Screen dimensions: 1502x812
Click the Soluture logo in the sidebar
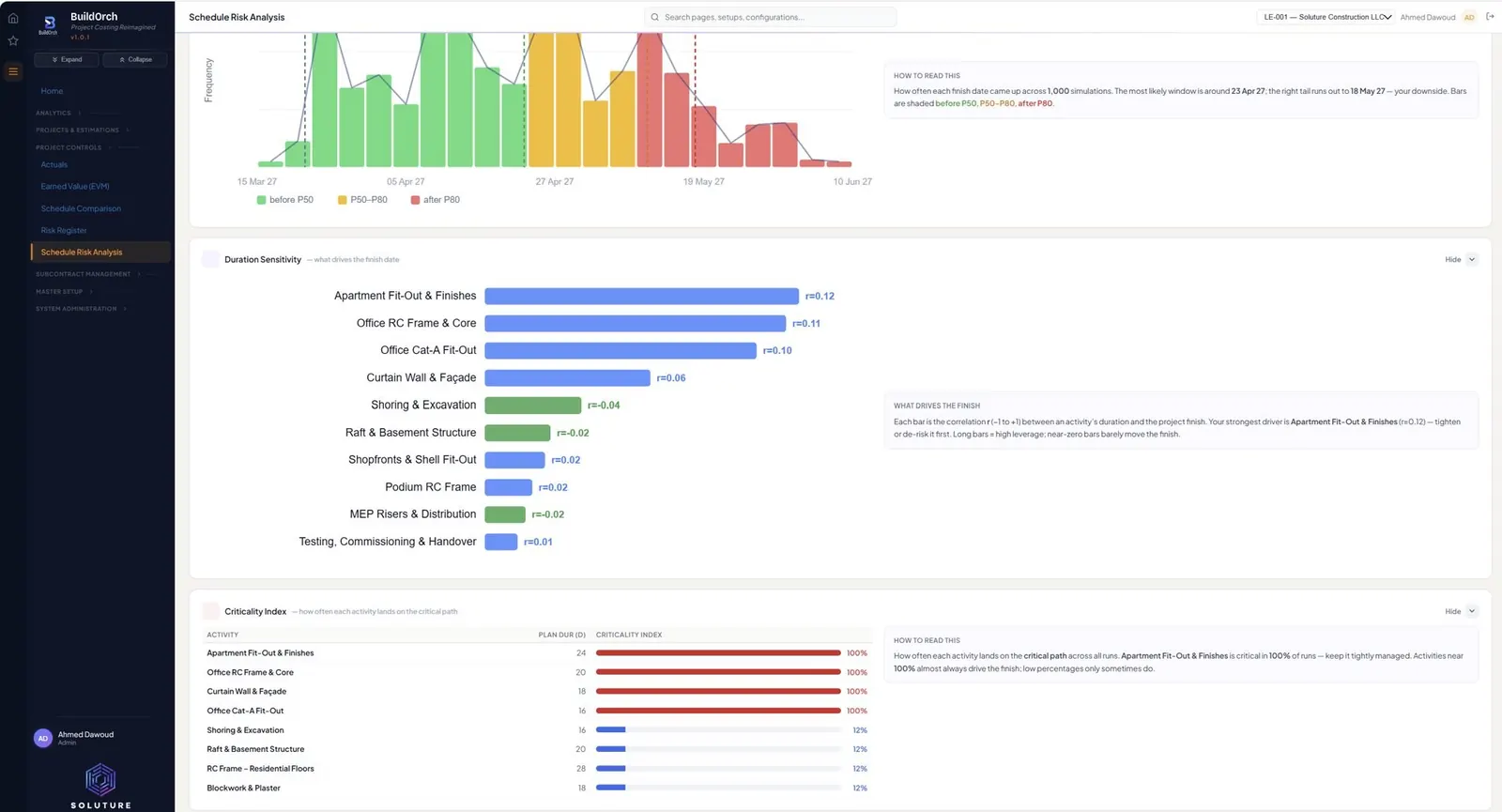click(x=100, y=787)
